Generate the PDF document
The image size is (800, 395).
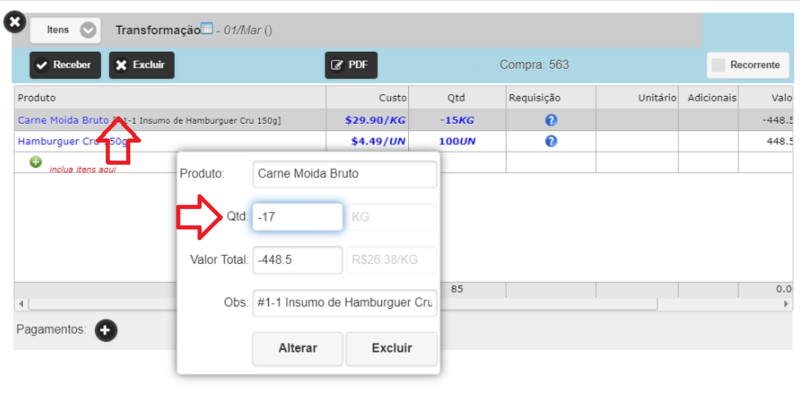351,65
